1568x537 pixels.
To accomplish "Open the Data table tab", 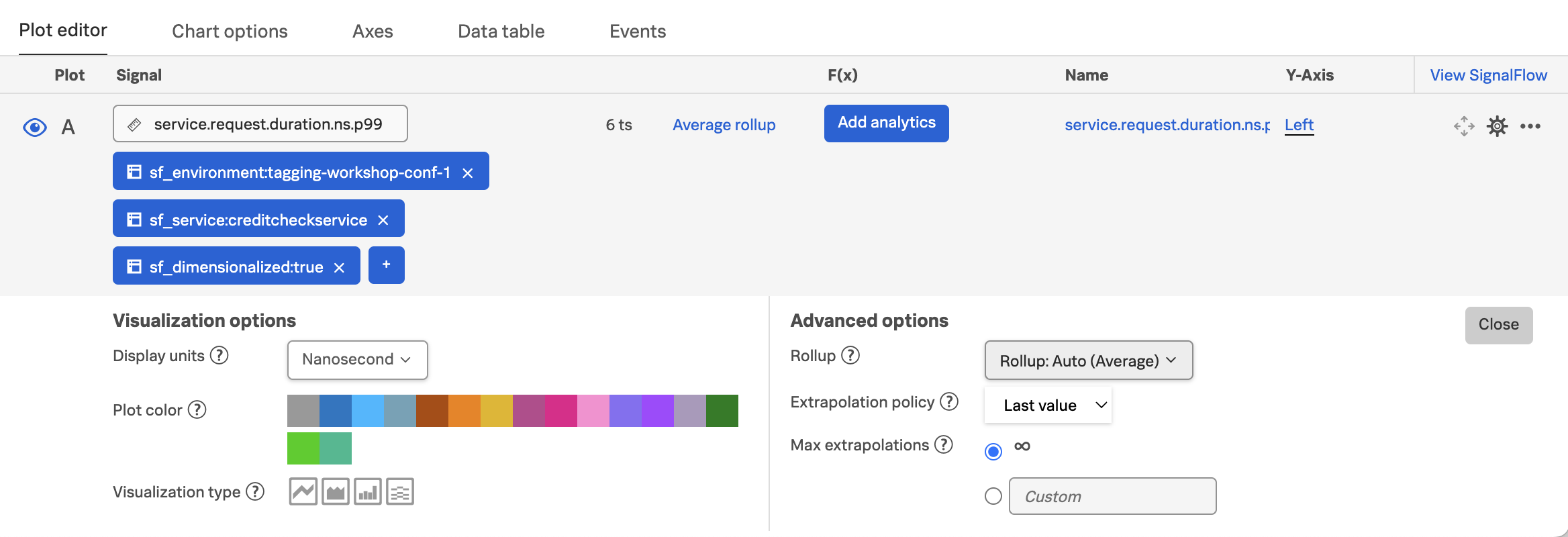I will click(501, 32).
